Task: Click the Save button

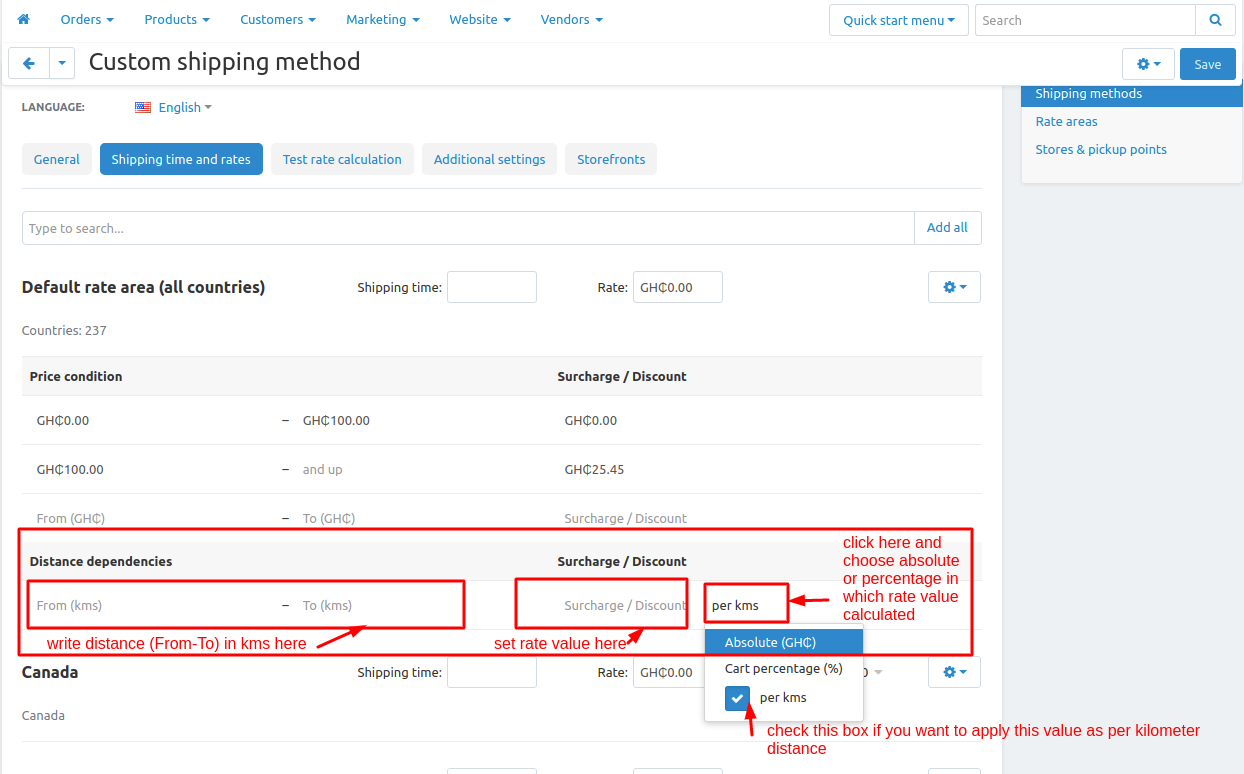Action: pyautogui.click(x=1208, y=64)
